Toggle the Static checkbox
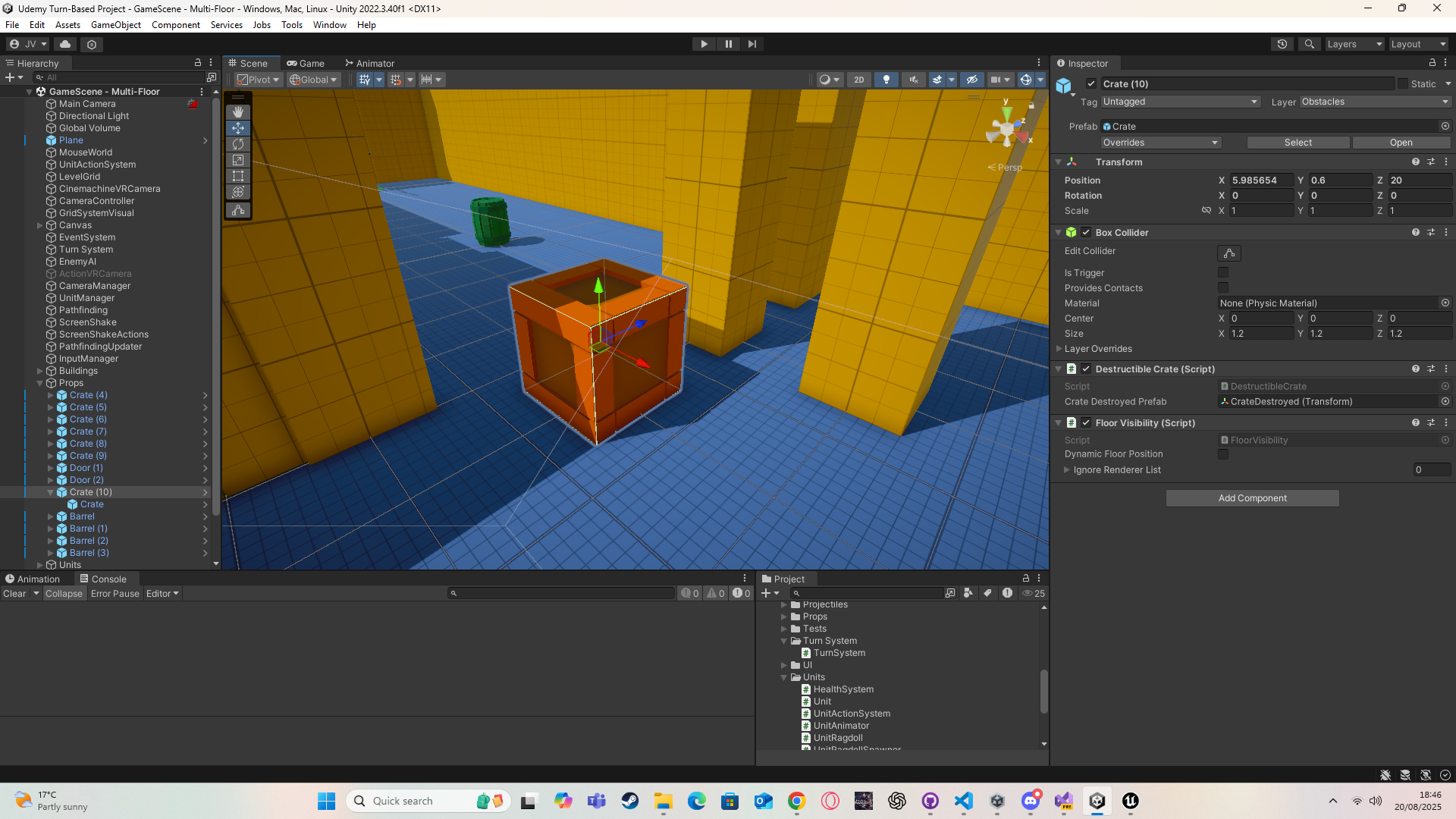Image resolution: width=1456 pixels, height=819 pixels. click(1403, 83)
